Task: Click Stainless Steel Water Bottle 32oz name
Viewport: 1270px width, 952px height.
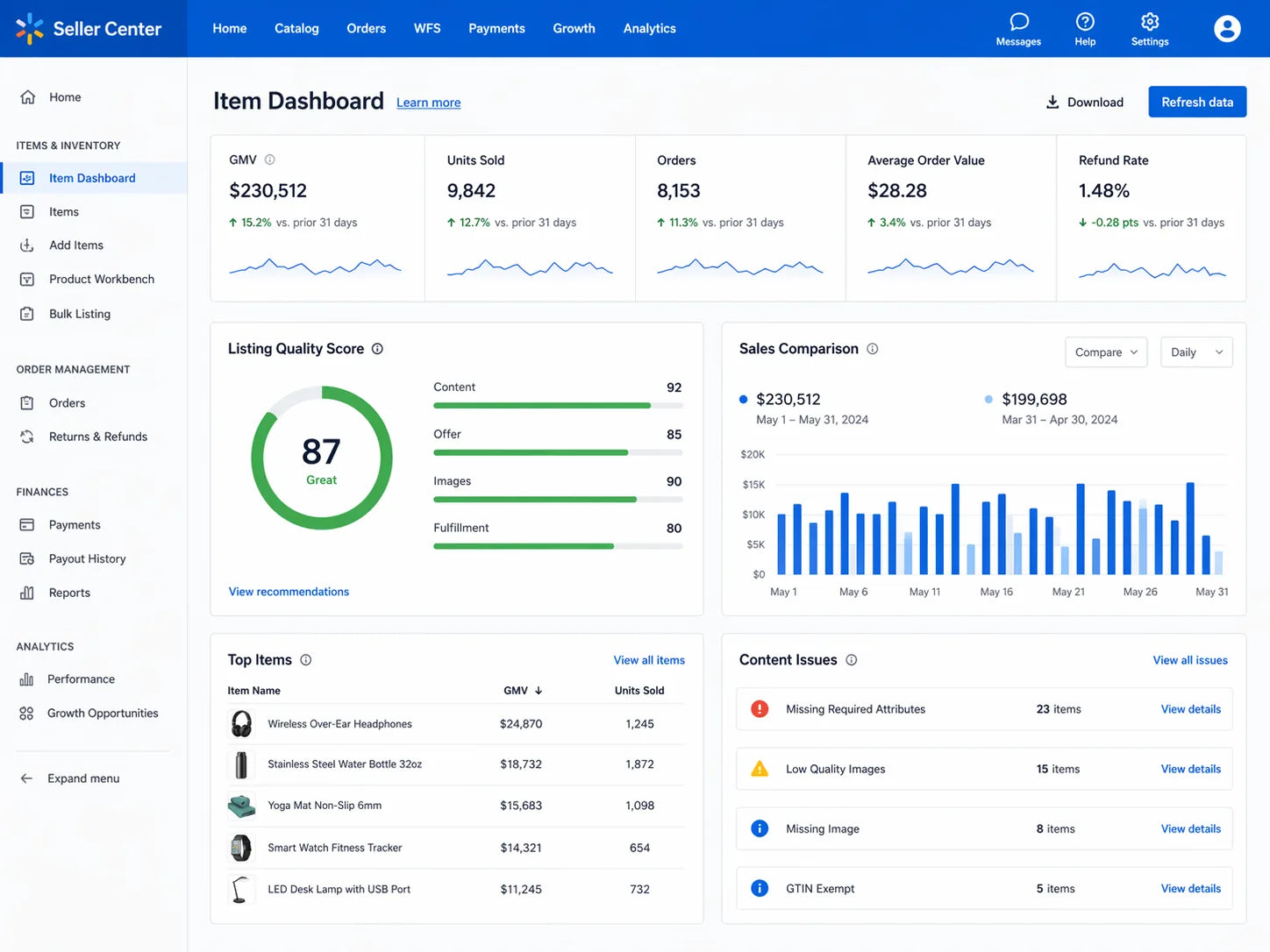Action: click(x=345, y=764)
